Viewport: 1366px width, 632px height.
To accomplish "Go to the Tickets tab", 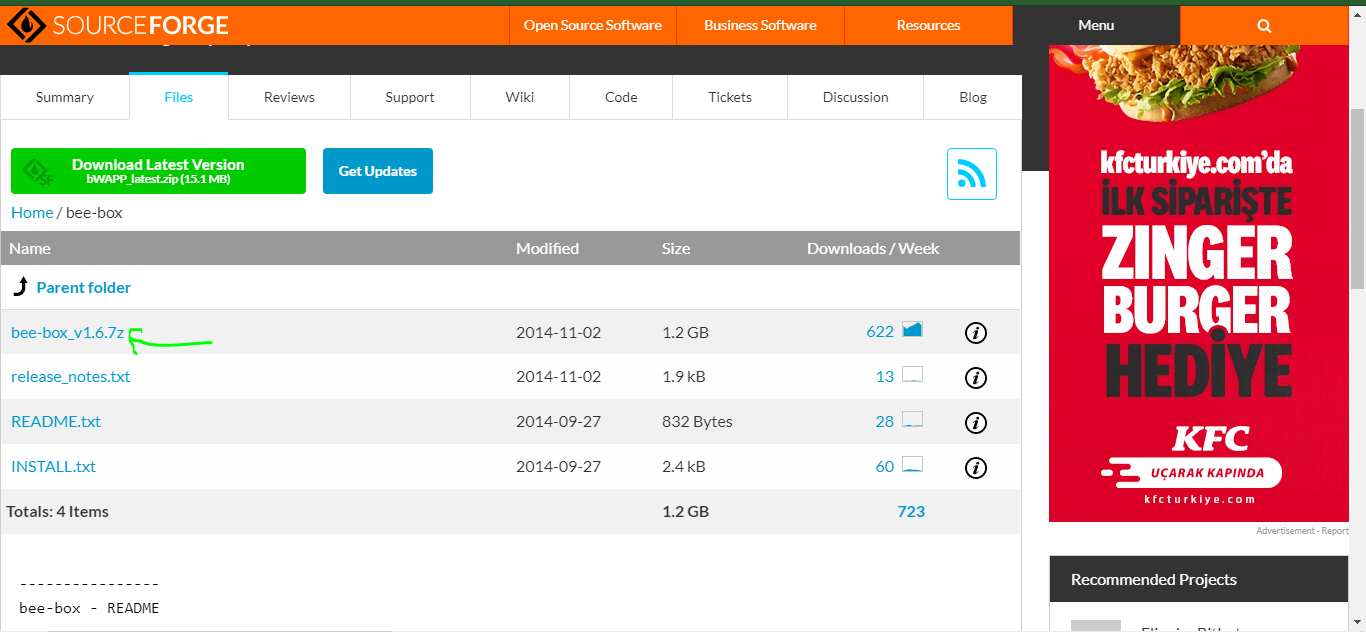I will pyautogui.click(x=730, y=97).
